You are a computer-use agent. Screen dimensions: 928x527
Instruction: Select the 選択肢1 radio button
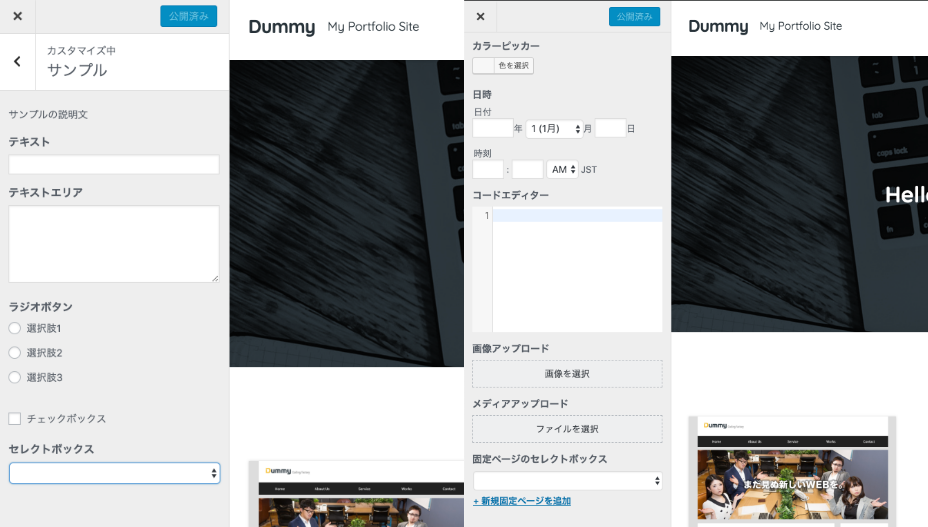tap(14, 328)
